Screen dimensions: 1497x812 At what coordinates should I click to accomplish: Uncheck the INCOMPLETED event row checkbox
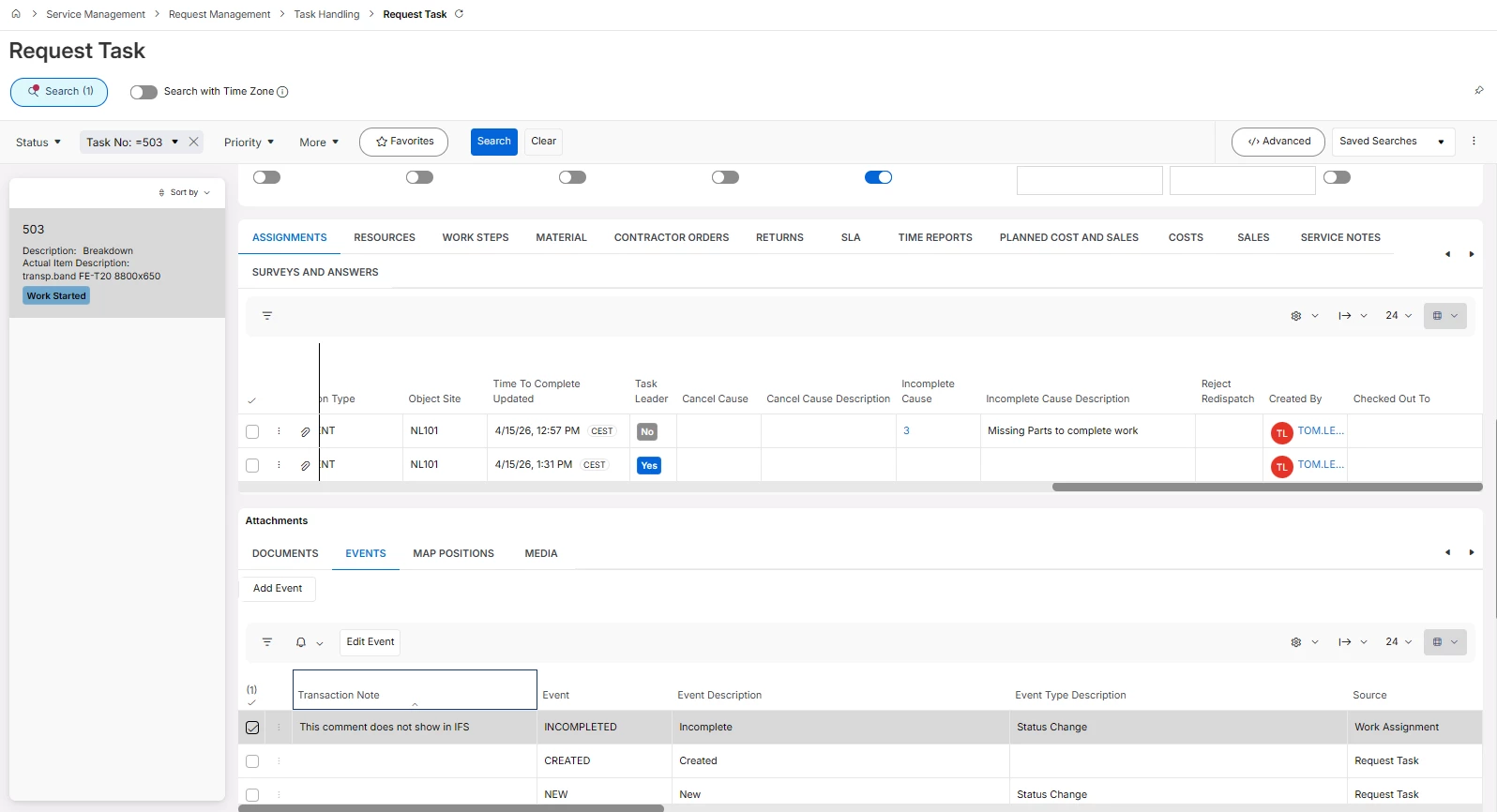[252, 728]
